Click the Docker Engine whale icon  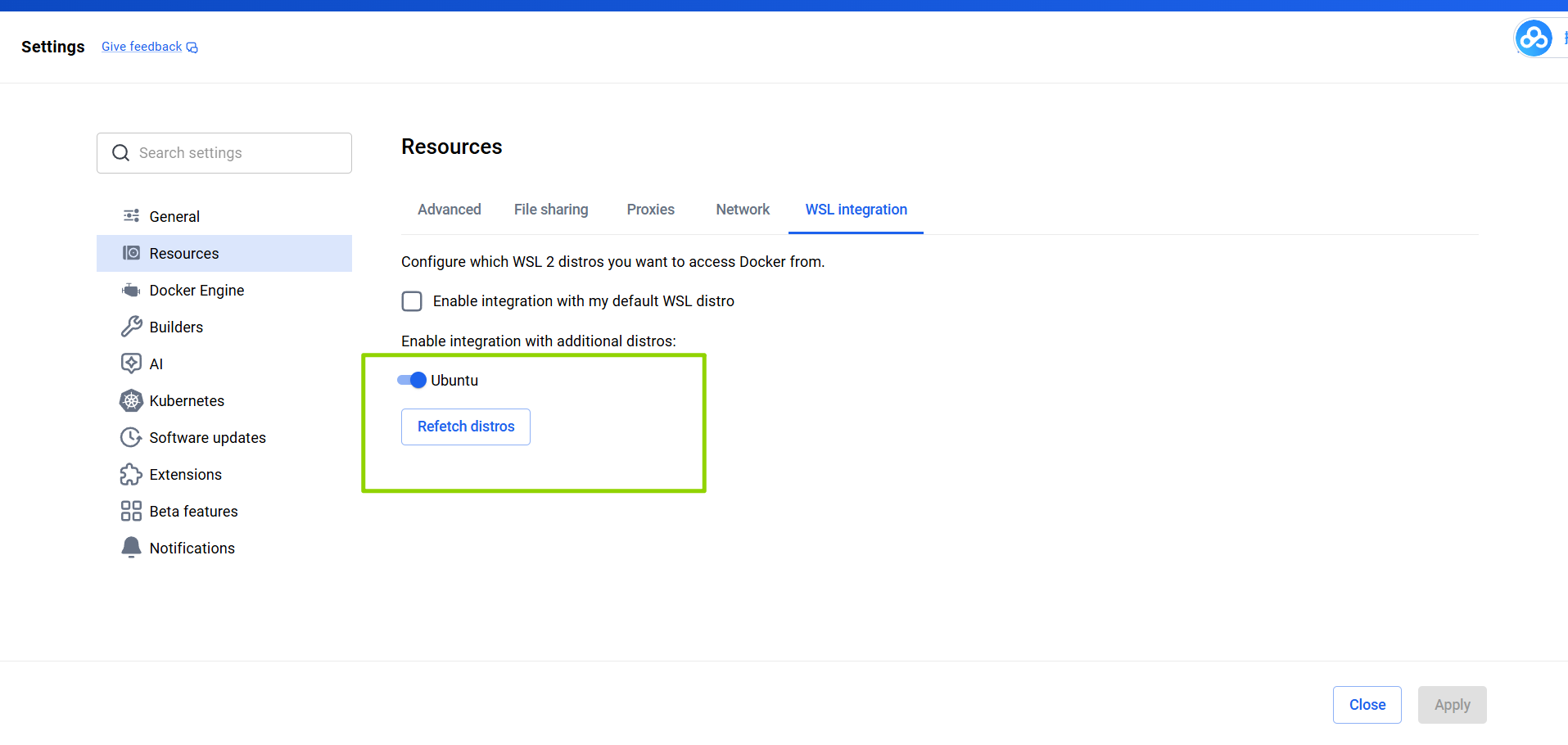[x=131, y=290]
